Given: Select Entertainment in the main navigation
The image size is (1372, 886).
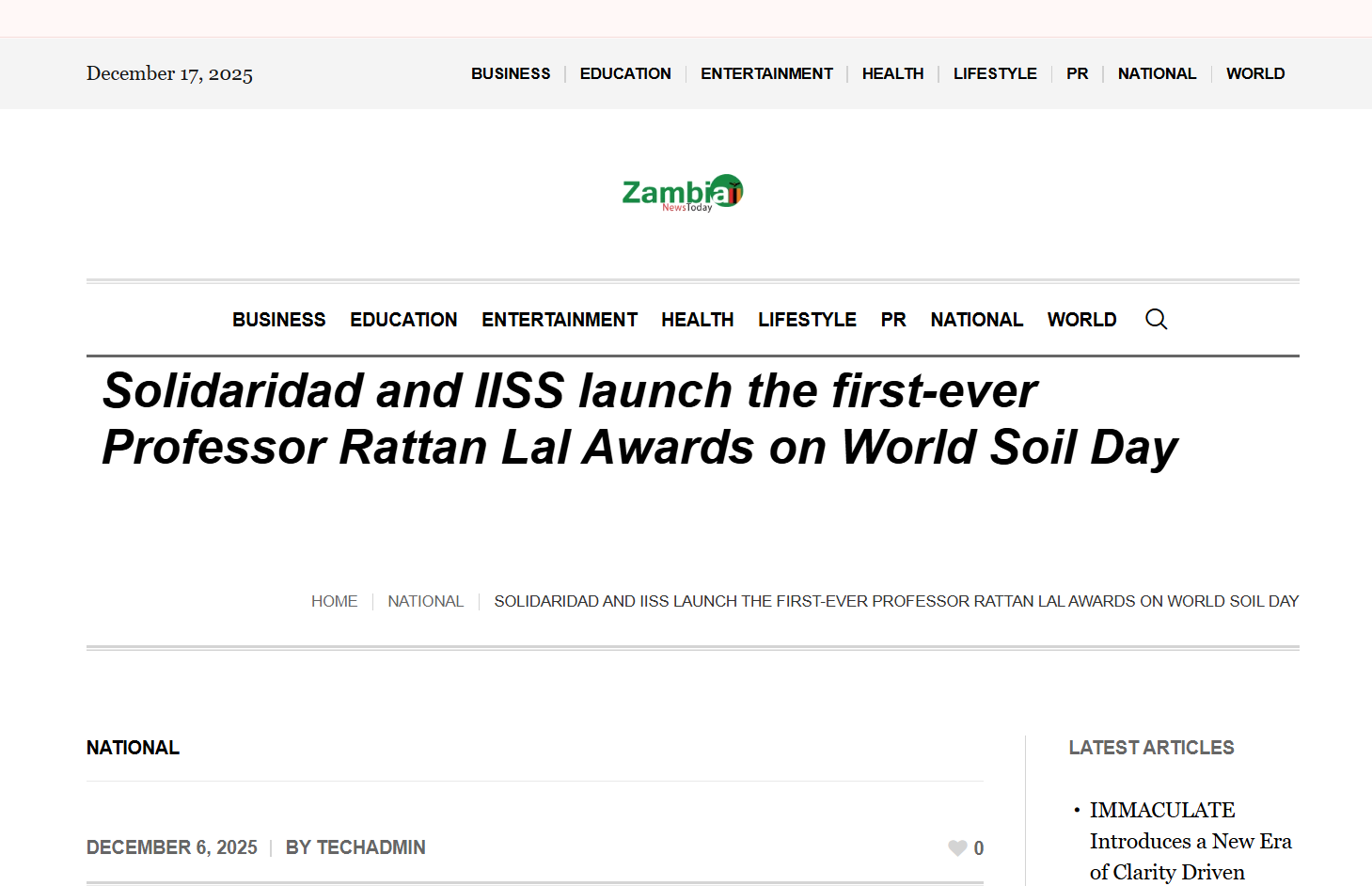Looking at the screenshot, I should pos(560,320).
